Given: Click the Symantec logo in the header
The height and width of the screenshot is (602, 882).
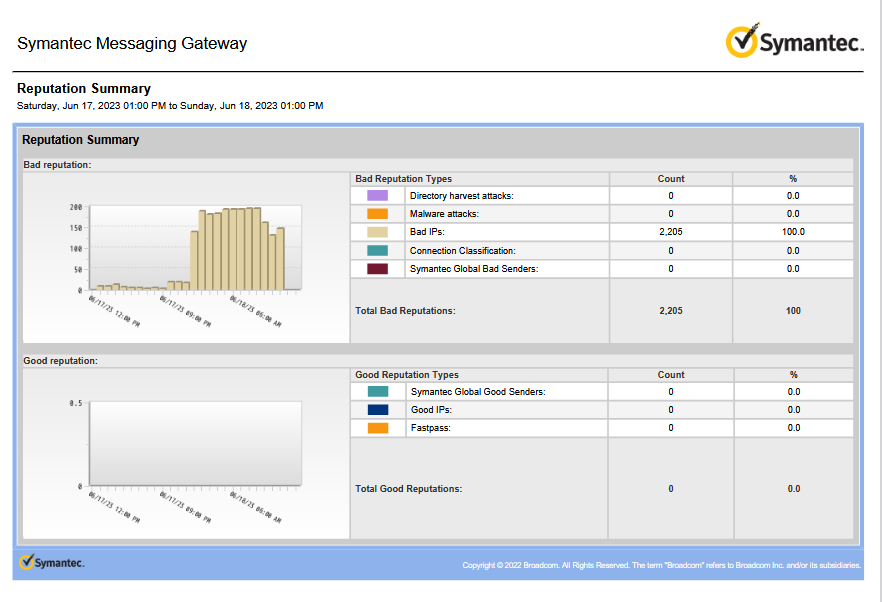Looking at the screenshot, I should tap(794, 41).
